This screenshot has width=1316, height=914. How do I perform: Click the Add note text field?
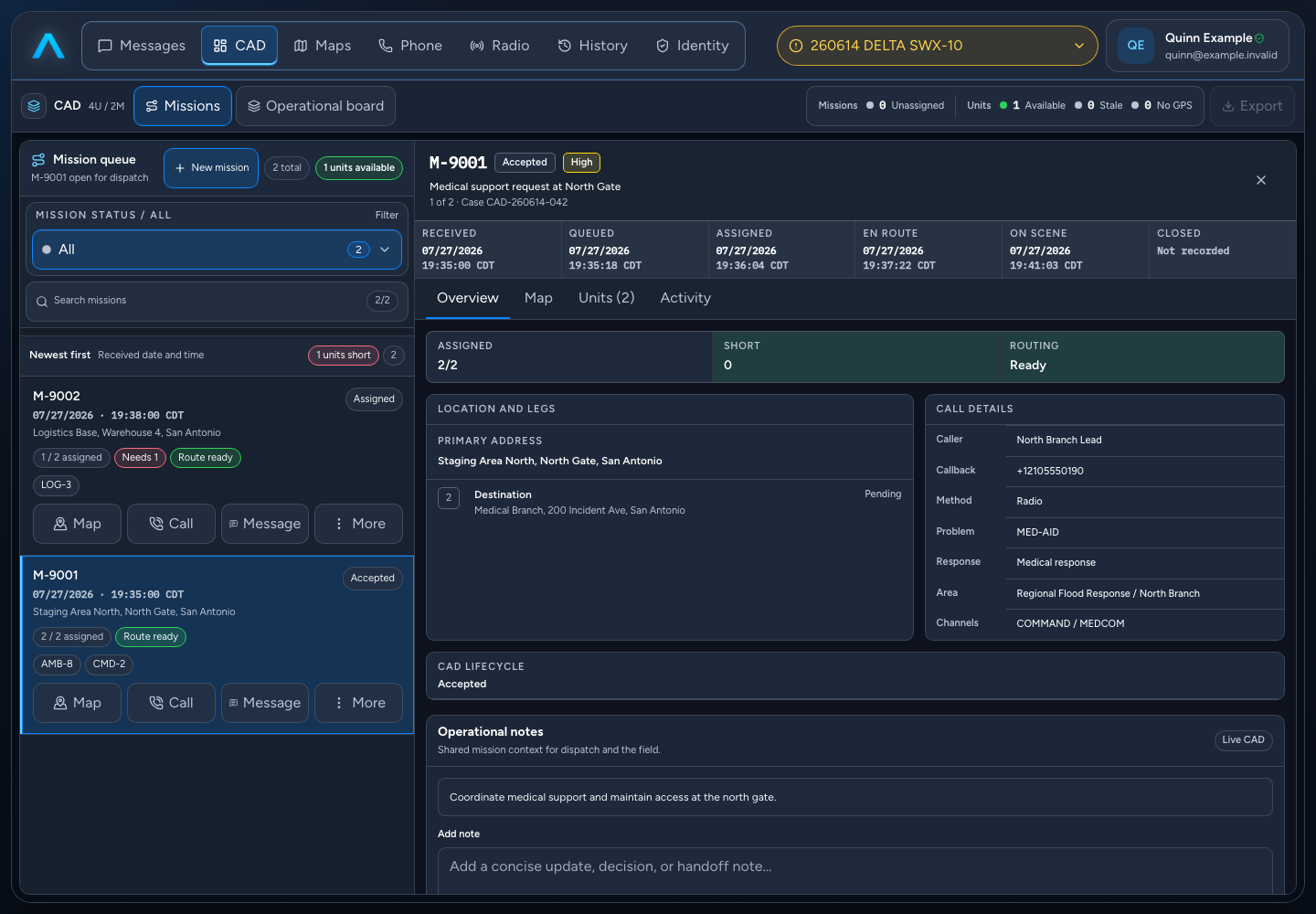point(855,870)
